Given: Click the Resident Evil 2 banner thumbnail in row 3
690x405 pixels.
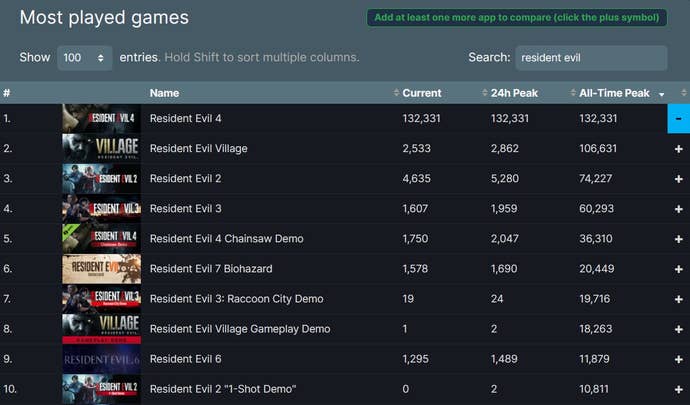Looking at the screenshot, I should [x=102, y=178].
